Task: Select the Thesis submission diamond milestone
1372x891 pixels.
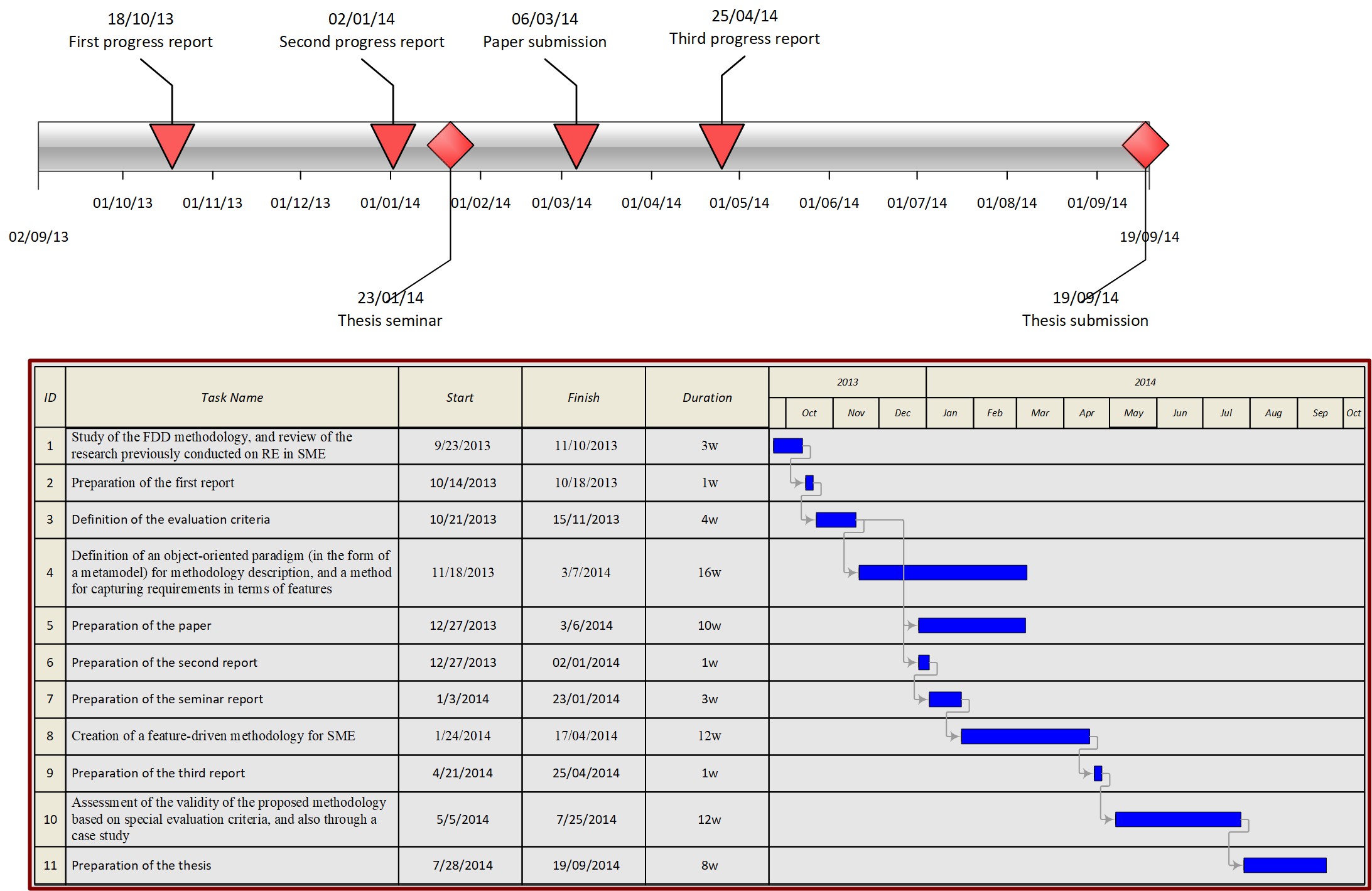Action: tap(1145, 145)
